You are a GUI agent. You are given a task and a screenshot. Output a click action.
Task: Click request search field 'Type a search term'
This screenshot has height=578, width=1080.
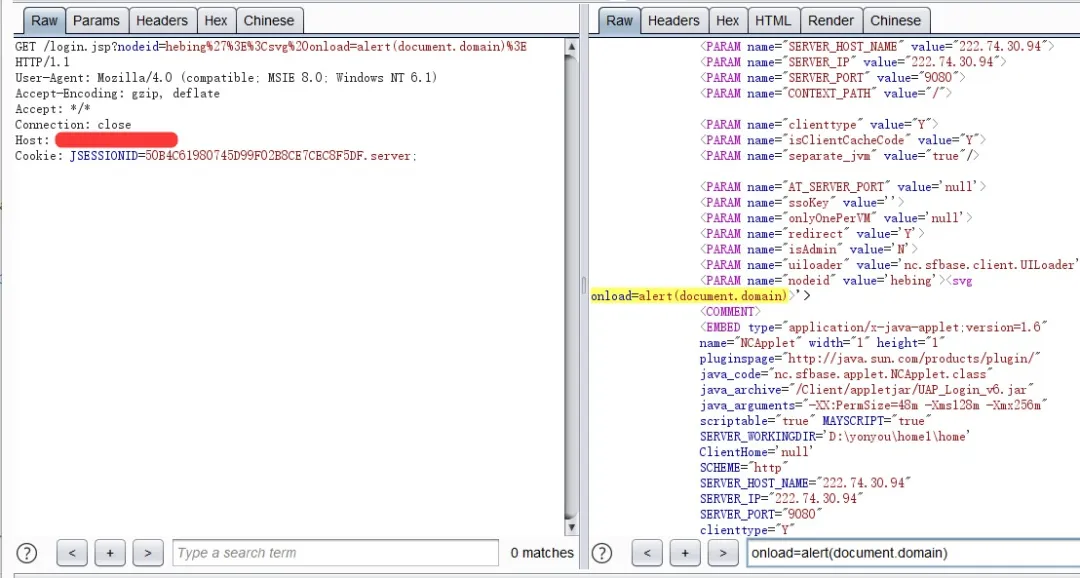(335, 553)
